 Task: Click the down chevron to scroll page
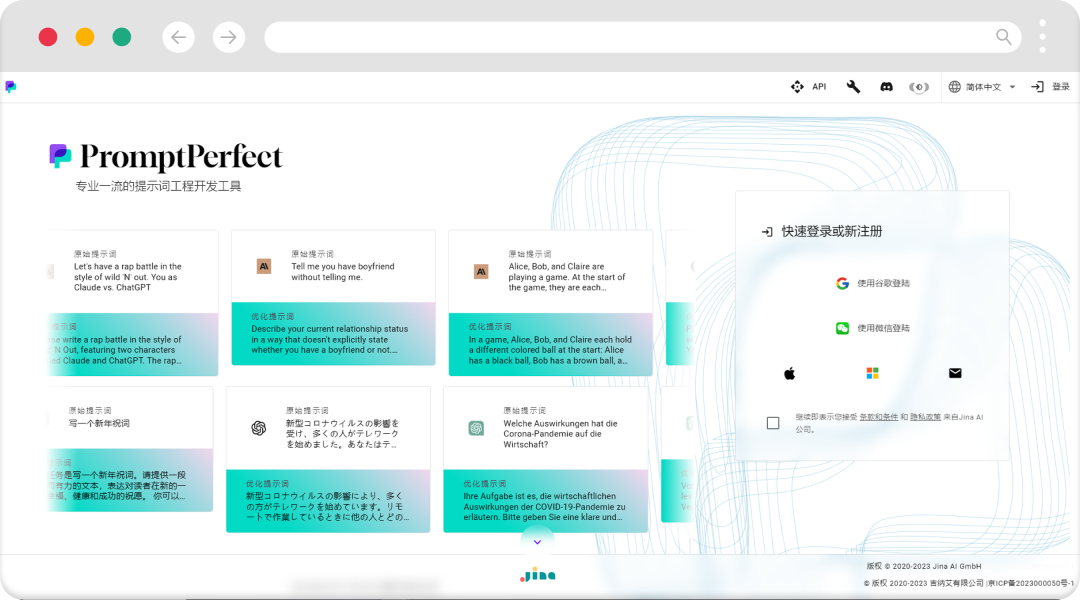[537, 542]
